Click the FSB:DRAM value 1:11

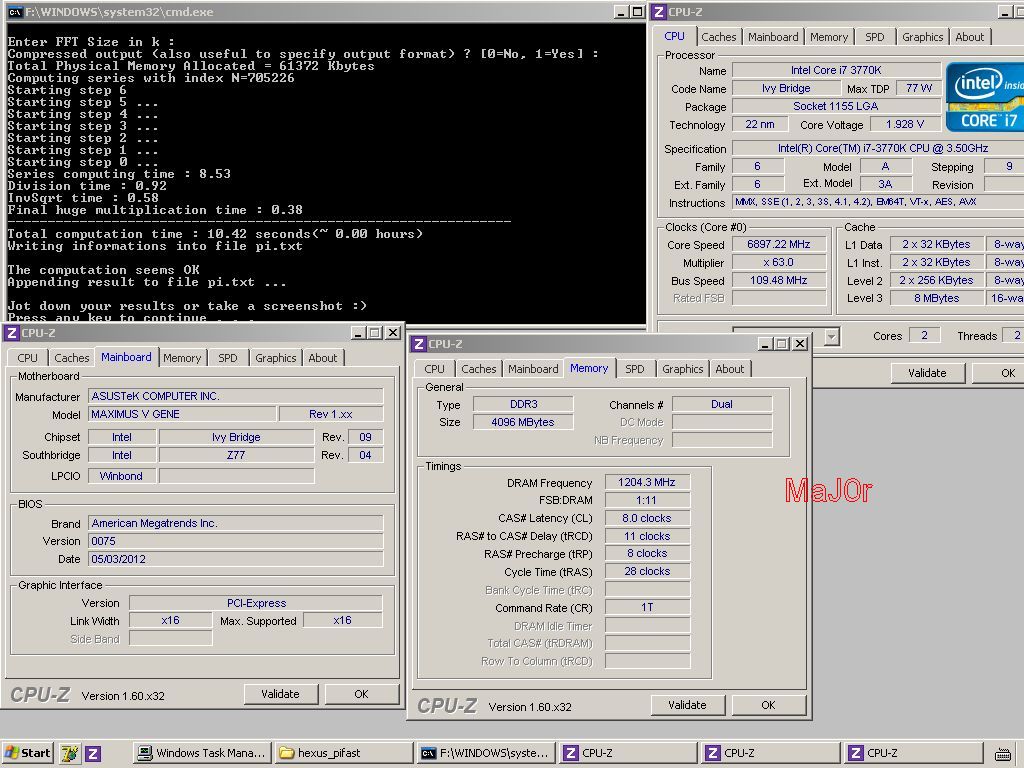point(647,500)
